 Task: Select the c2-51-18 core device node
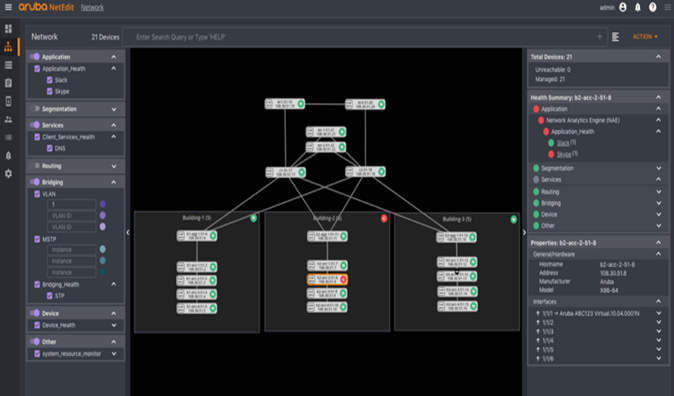(365, 172)
